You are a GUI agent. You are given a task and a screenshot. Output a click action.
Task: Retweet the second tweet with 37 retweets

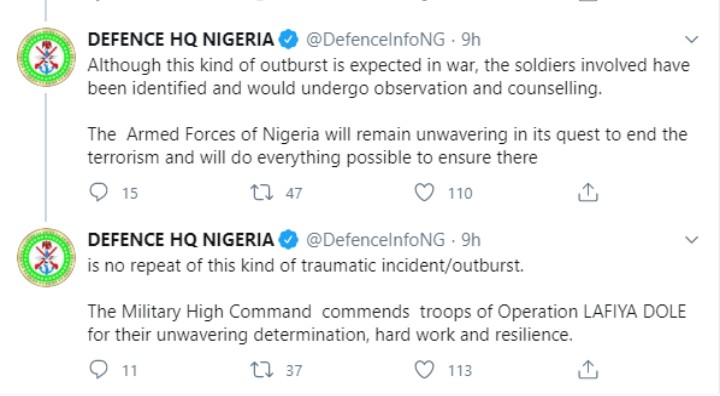[x=262, y=370]
